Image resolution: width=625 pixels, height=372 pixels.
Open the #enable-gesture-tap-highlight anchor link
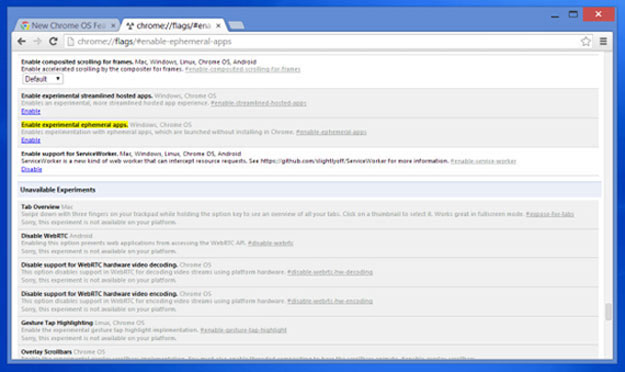pyautogui.click(x=244, y=330)
